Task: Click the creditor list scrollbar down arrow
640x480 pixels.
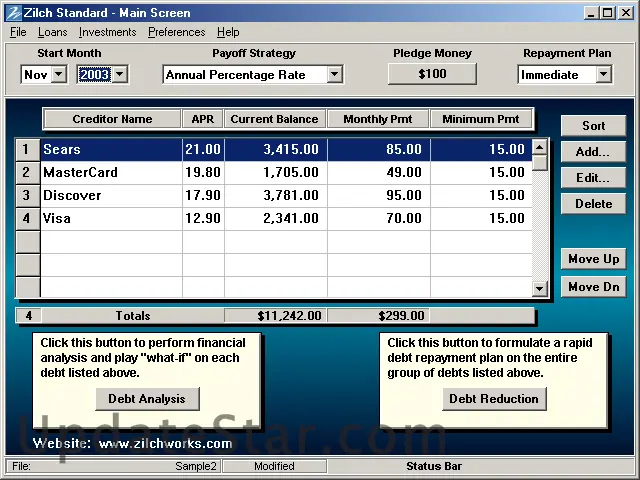Action: [x=540, y=288]
